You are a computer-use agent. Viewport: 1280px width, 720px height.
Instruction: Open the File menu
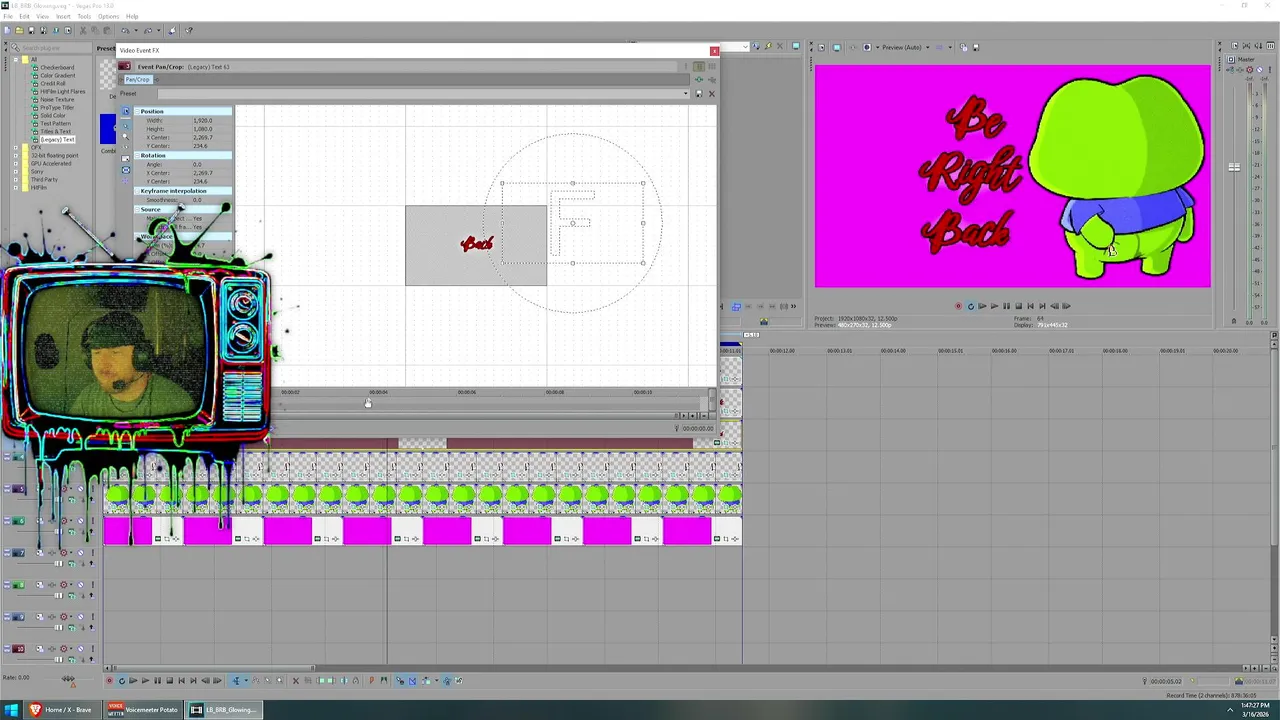[x=8, y=16]
